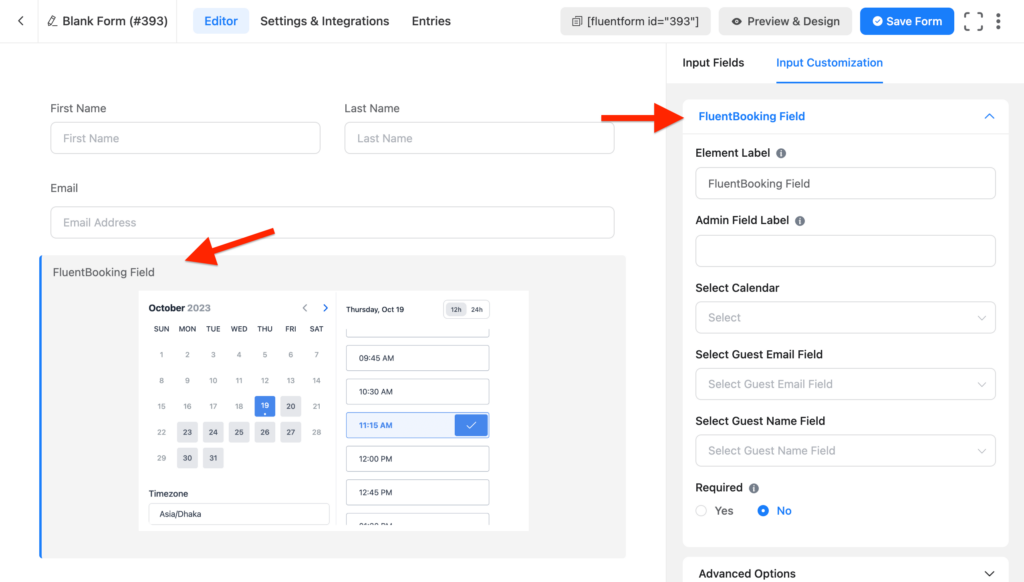1024x582 pixels.
Task: Select October 23 in the calendar
Action: point(187,432)
